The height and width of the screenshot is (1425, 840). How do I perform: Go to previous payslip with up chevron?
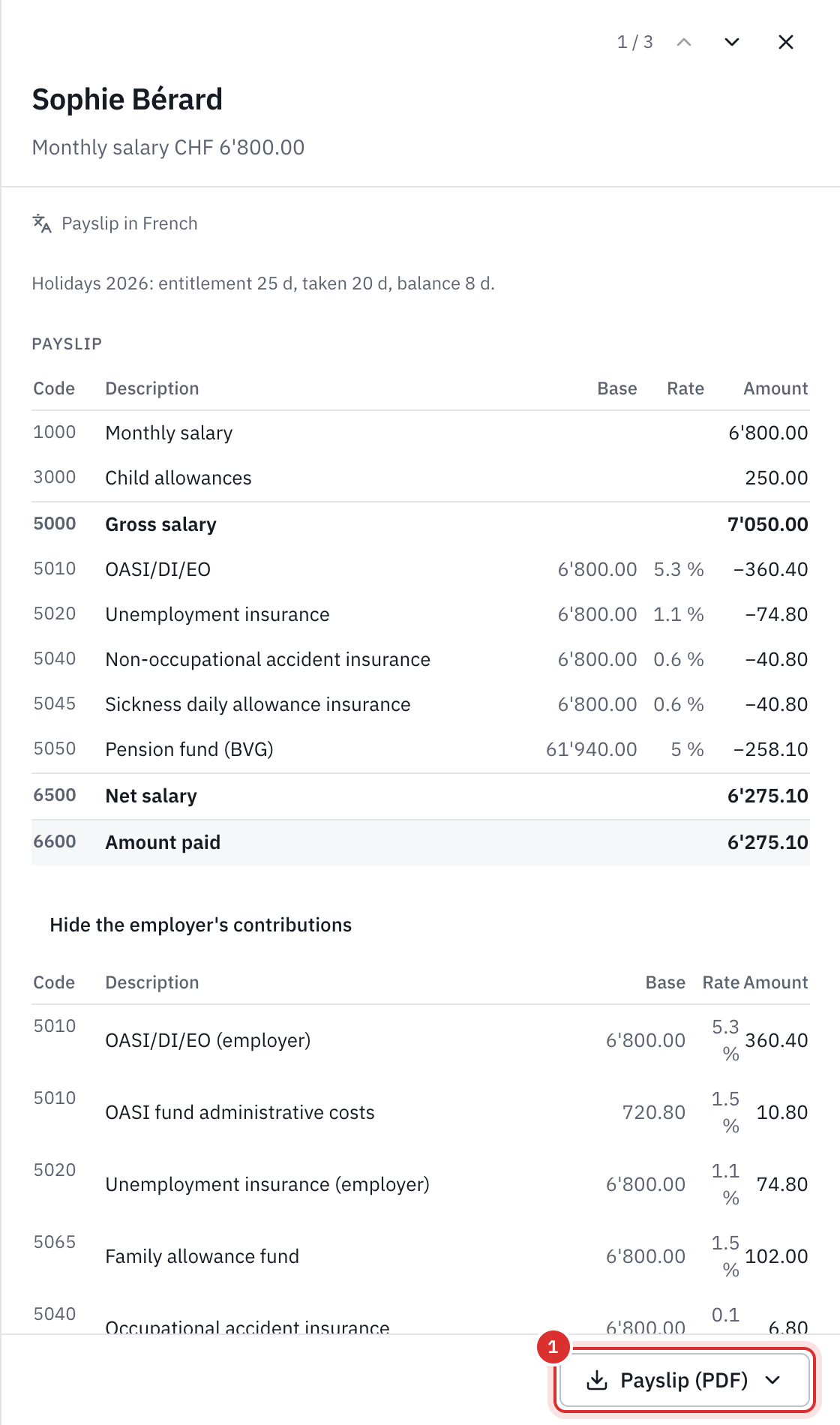click(683, 42)
